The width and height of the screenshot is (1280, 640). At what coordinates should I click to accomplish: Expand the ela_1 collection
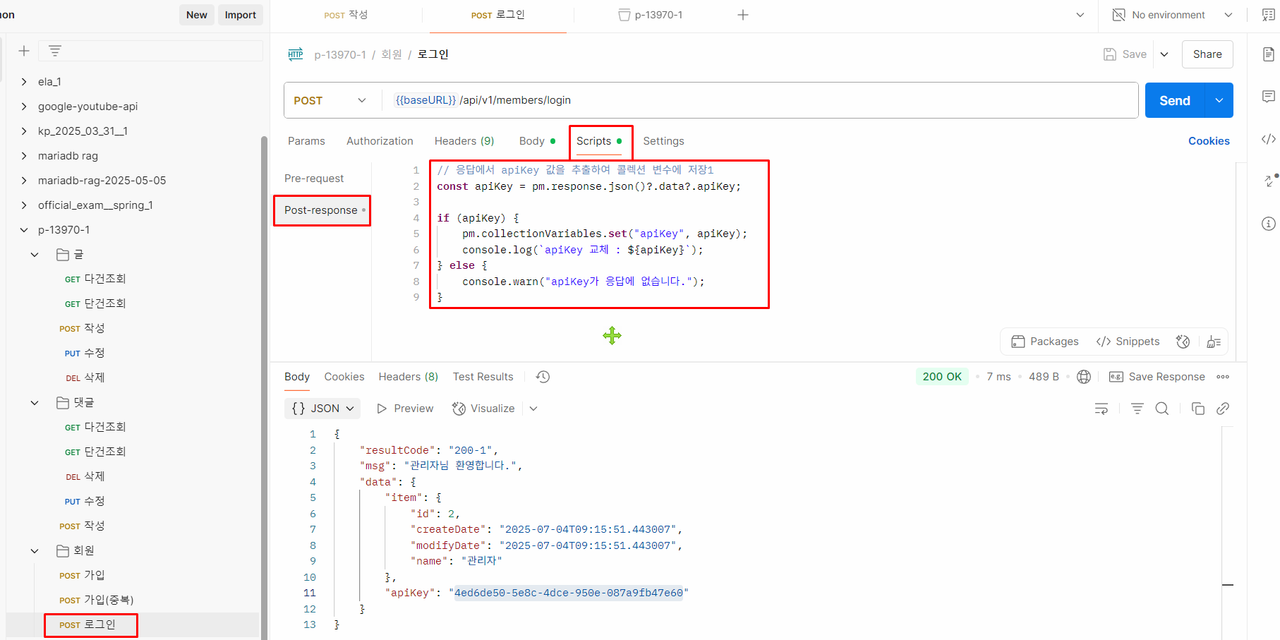click(x=25, y=81)
